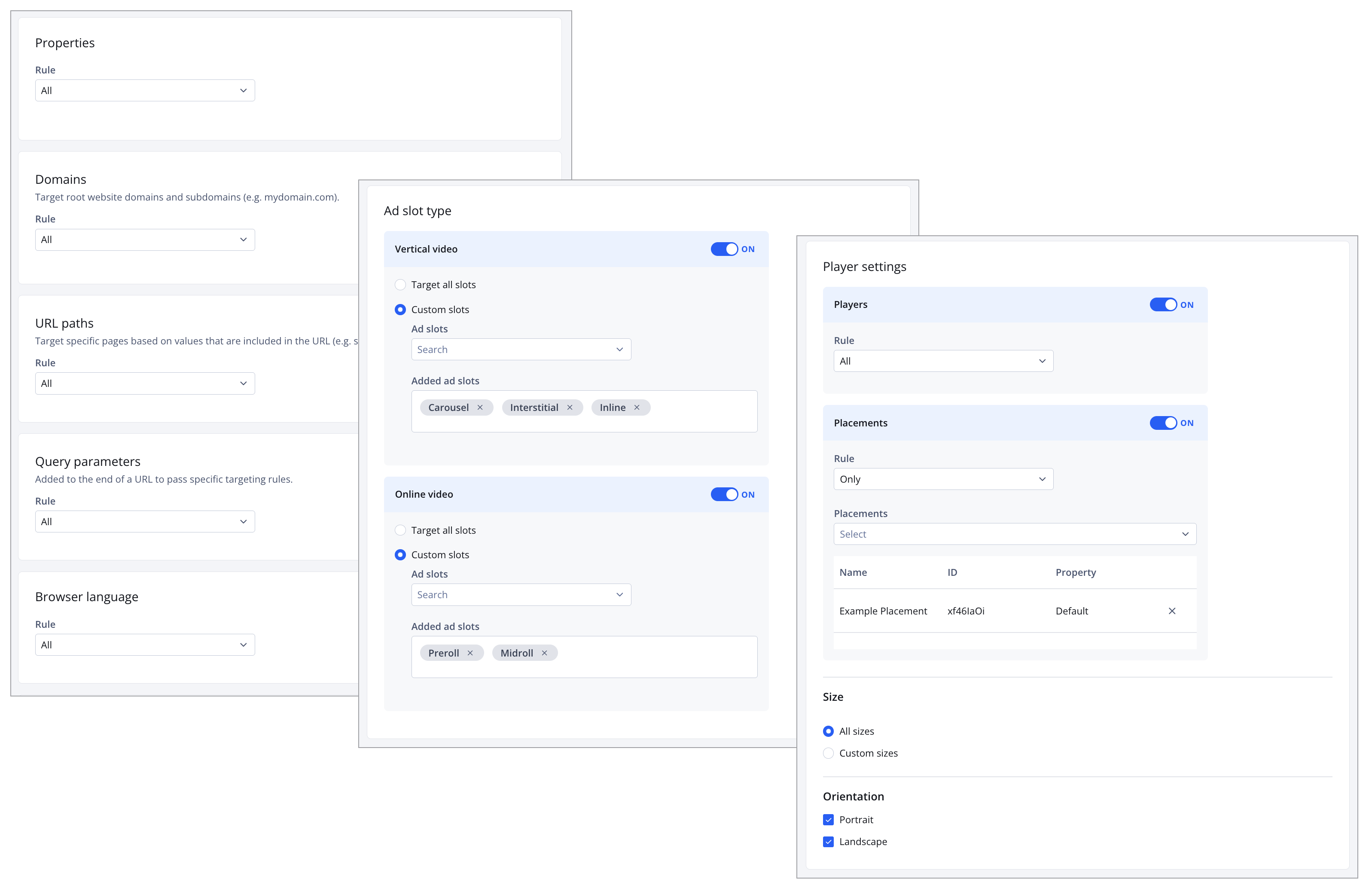Viewport: 1372px width, 894px height.
Task: Click the Carousel tag label
Action: (448, 407)
